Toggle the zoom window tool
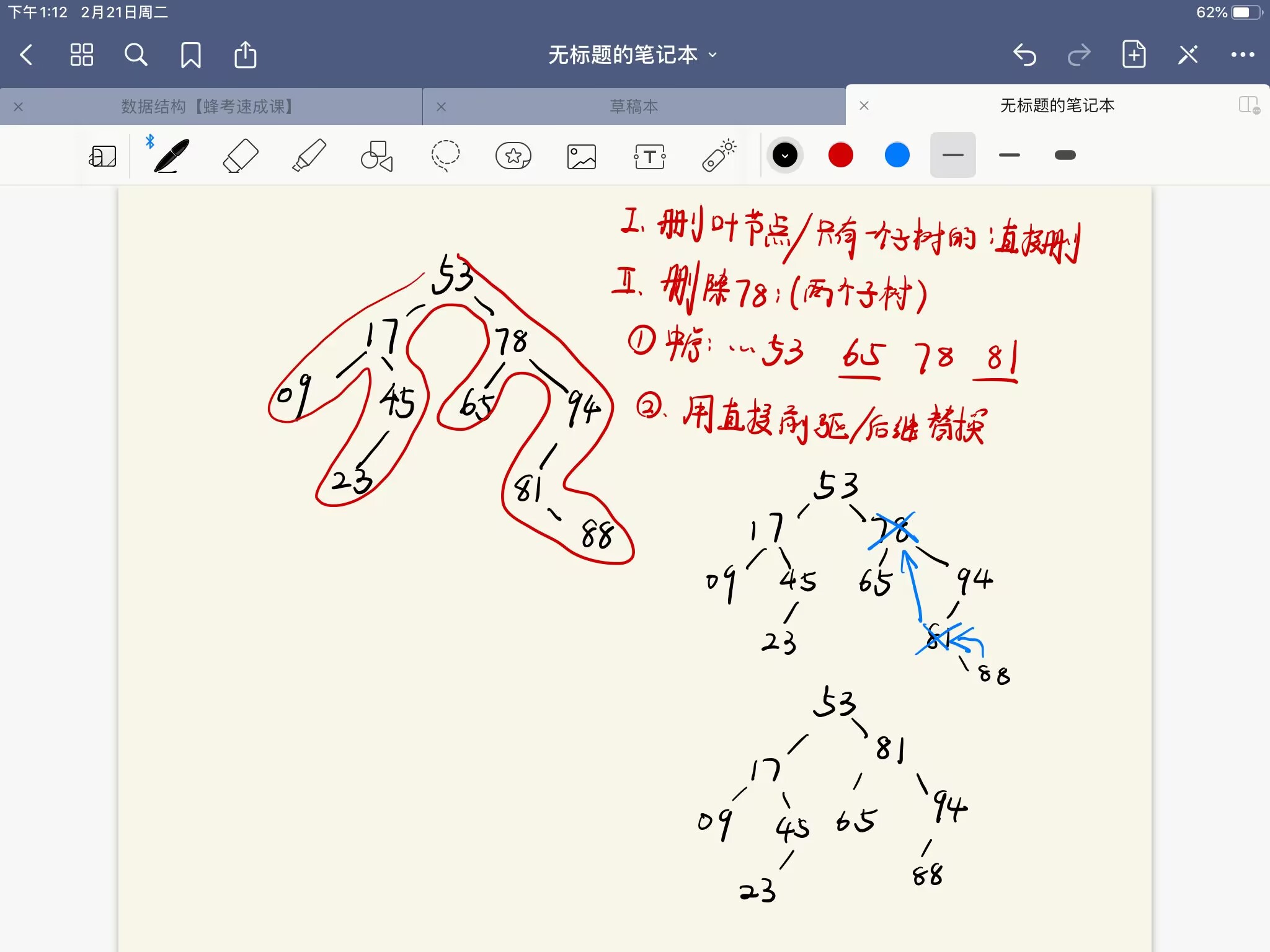Image resolution: width=1270 pixels, height=952 pixels. tap(103, 156)
